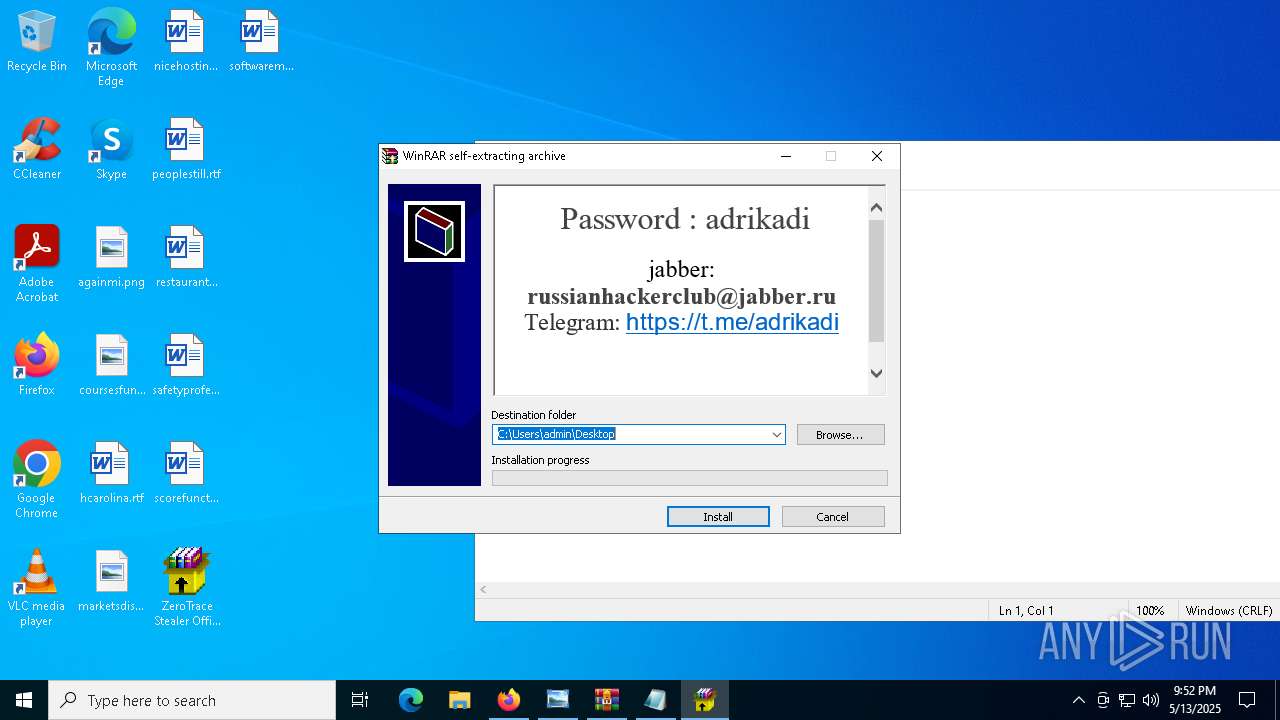1280x720 pixels.
Task: Launch Firefox from the desktop shortcut
Action: click(x=37, y=366)
